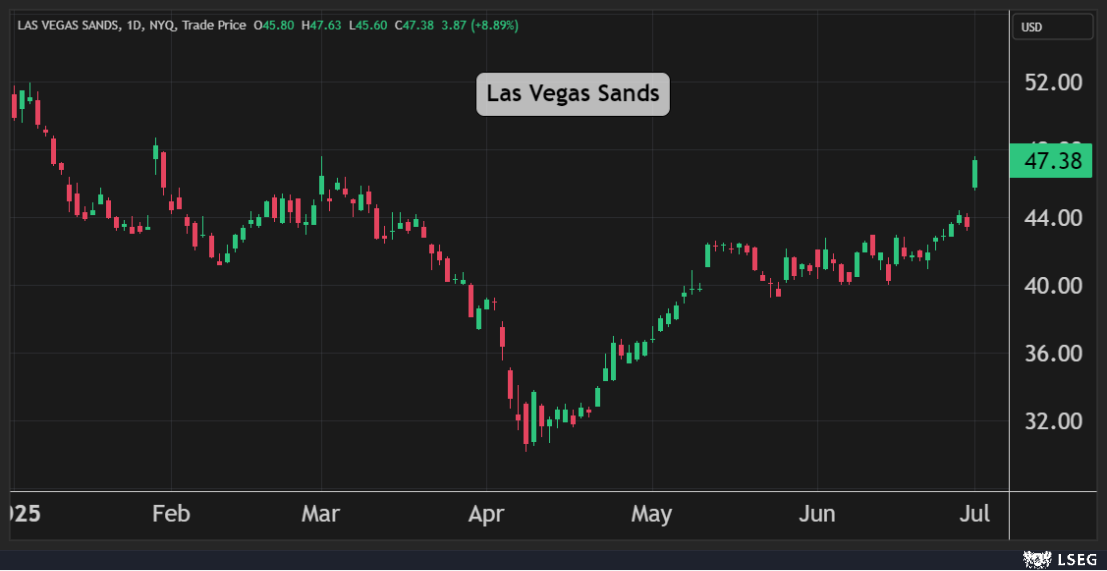1107x571 pixels.
Task: Click the Jun label on time axis
Action: pos(818,515)
